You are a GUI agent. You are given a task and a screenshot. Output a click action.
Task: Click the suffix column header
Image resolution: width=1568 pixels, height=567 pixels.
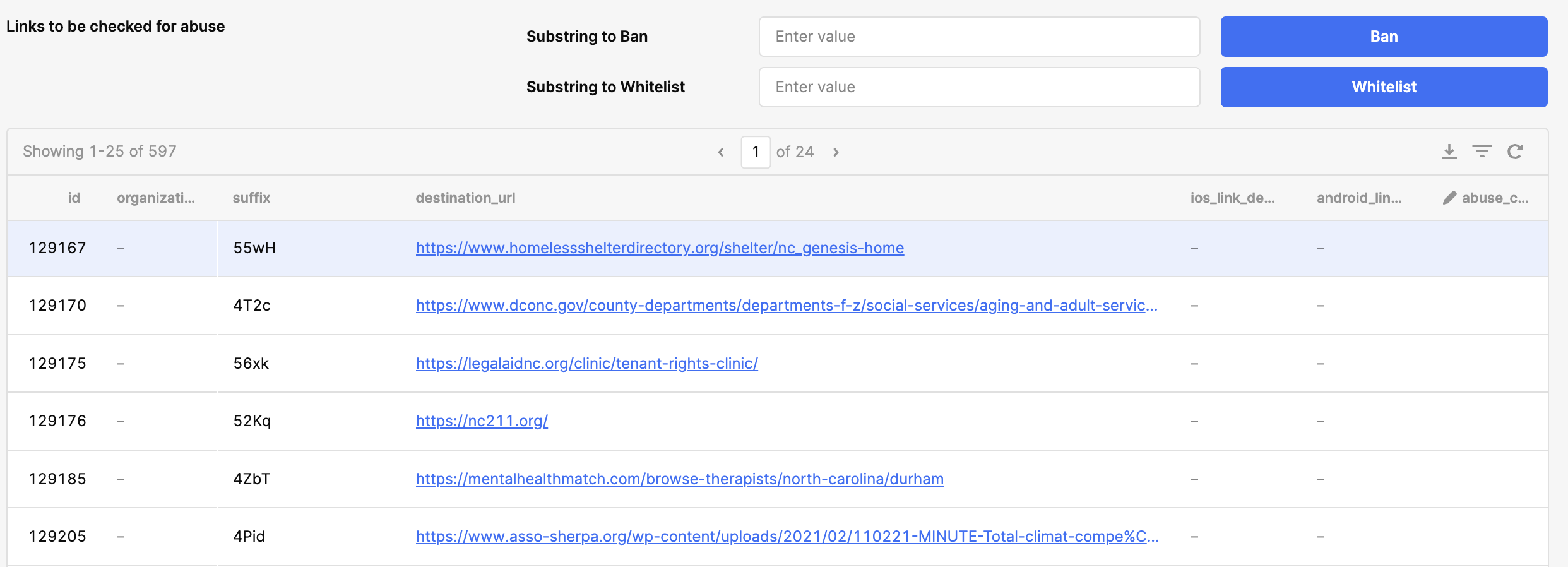tap(251, 198)
